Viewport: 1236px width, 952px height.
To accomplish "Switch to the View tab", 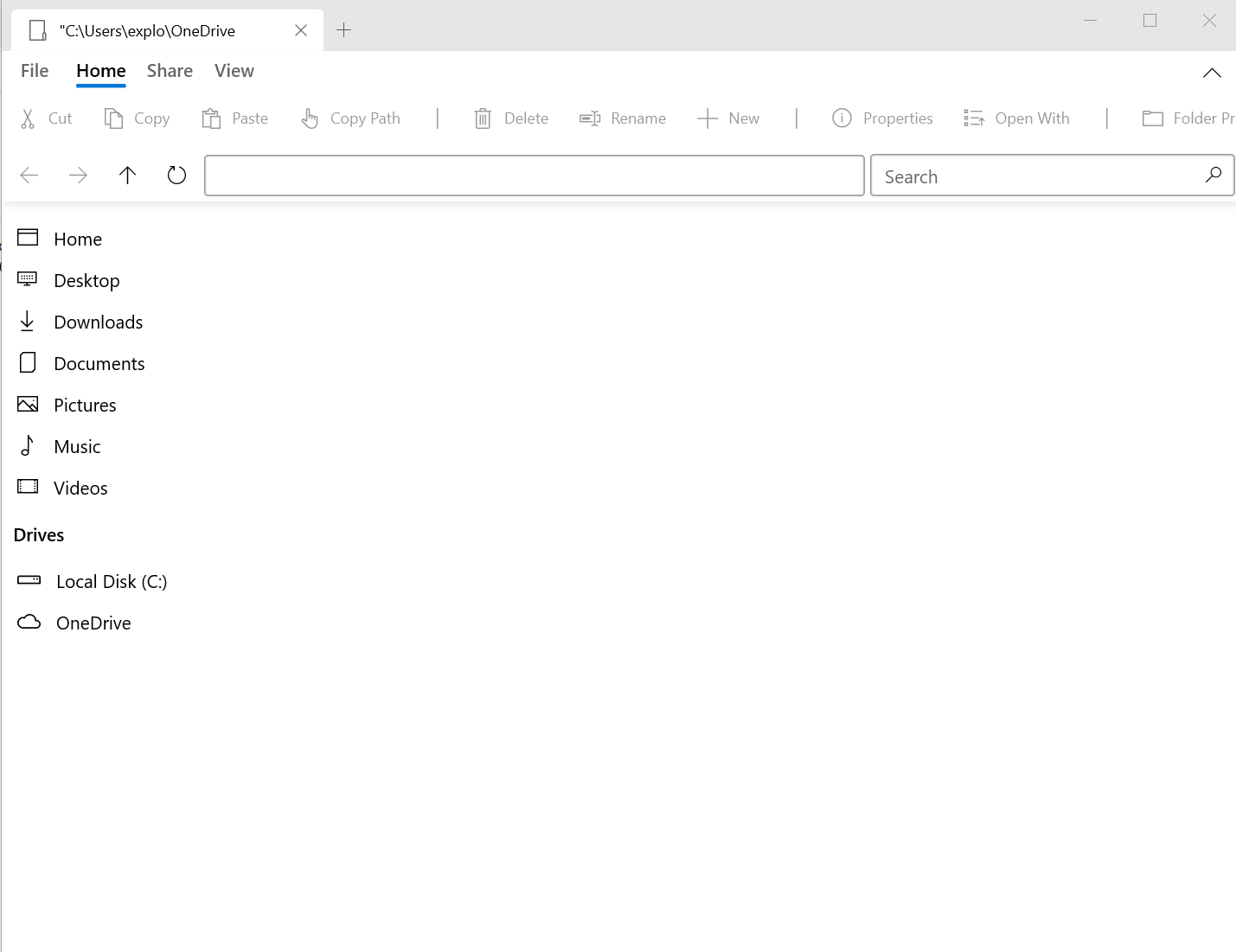I will click(x=234, y=70).
